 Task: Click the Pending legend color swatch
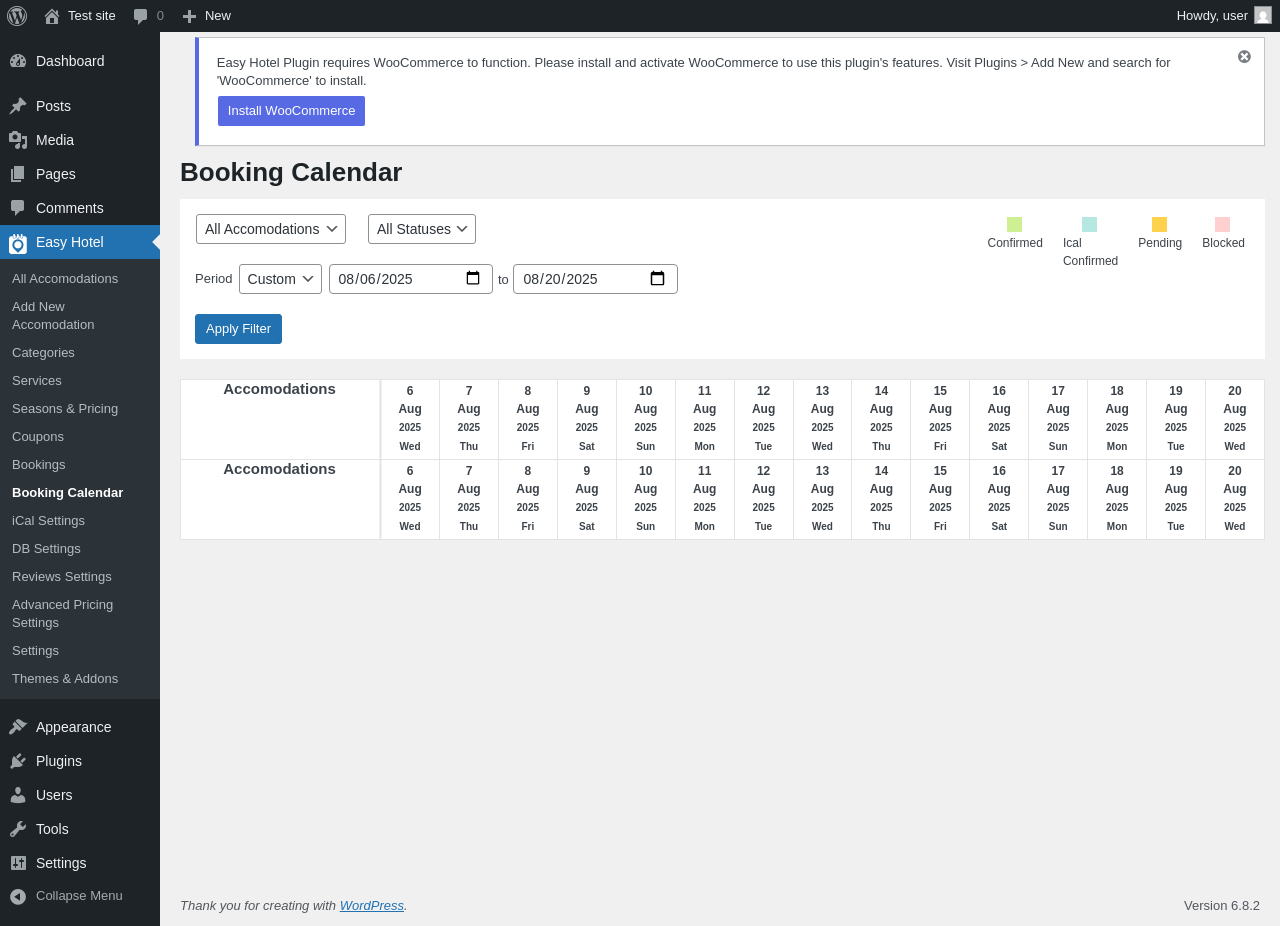pyautogui.click(x=1159, y=225)
